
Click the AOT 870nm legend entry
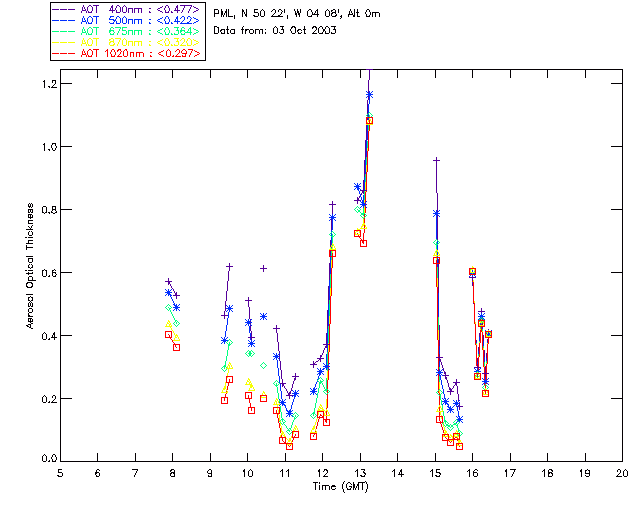[x=127, y=42]
